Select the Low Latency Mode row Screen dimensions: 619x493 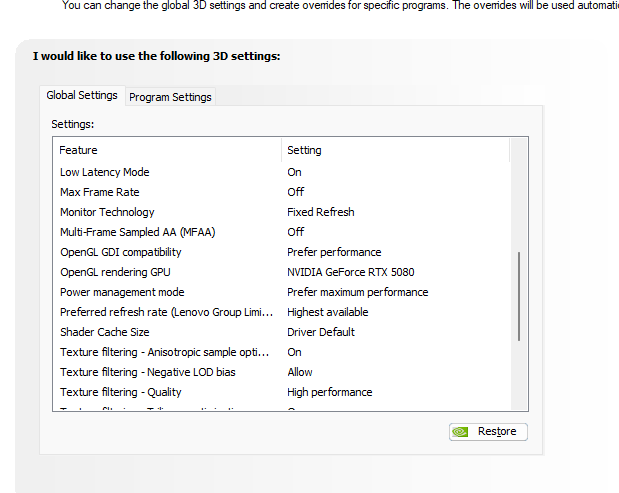(281, 172)
